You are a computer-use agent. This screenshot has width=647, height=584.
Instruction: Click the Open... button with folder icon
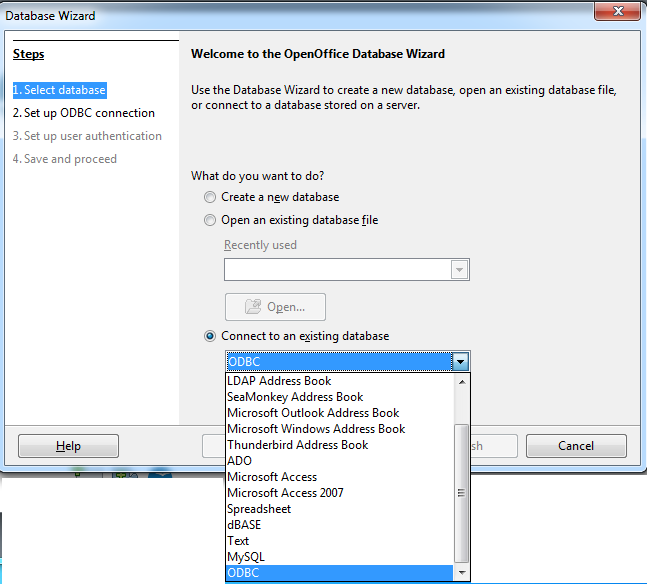tap(275, 307)
